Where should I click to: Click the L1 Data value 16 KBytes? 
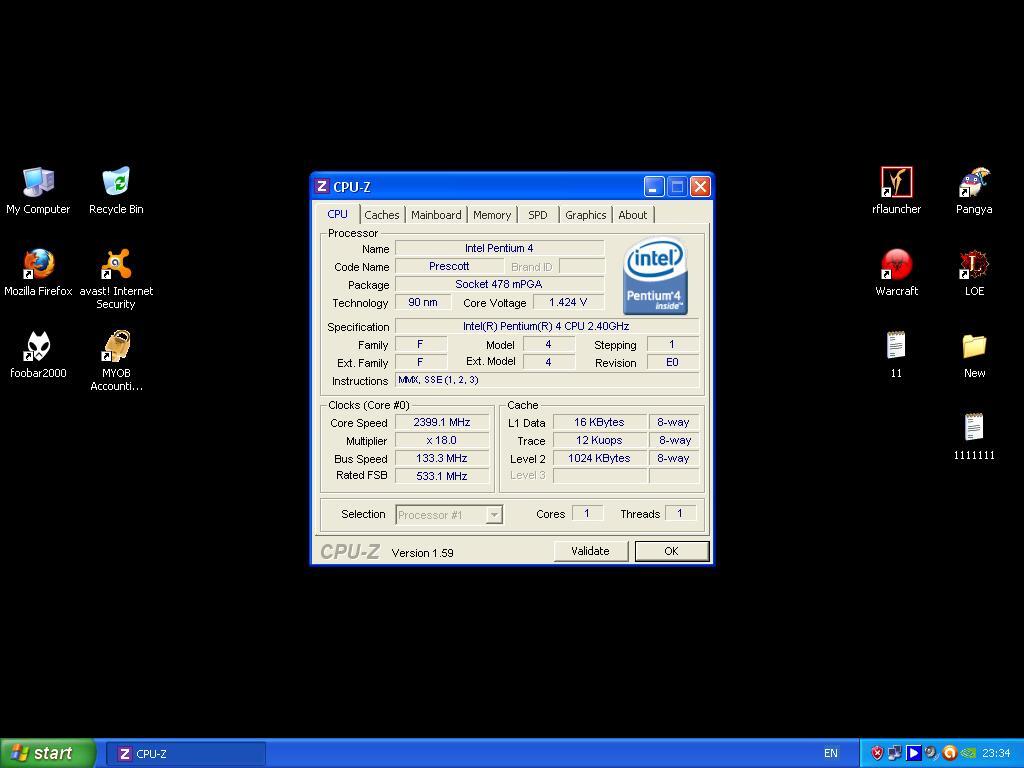600,423
